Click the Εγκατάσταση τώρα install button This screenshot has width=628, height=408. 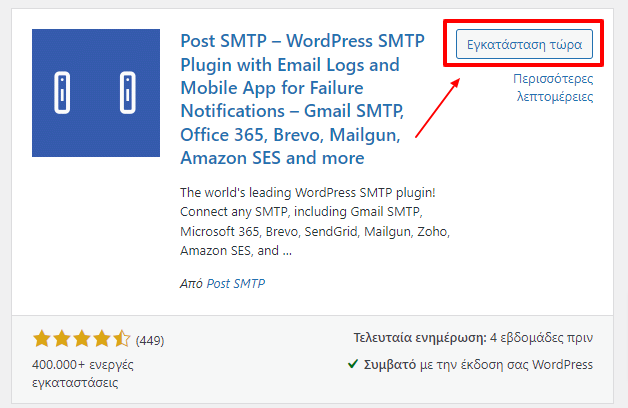pyautogui.click(x=524, y=44)
